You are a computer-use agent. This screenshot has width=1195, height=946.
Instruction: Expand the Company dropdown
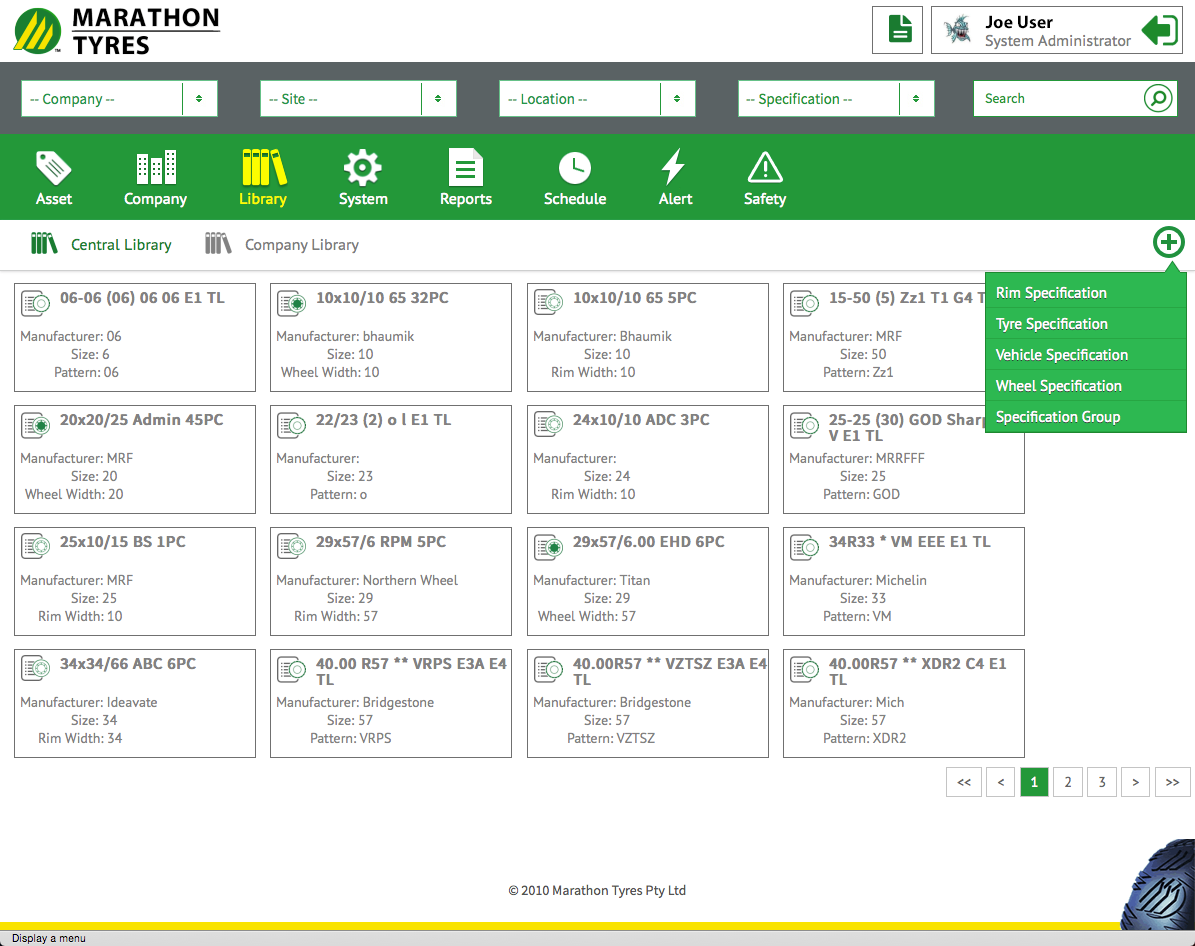[119, 99]
